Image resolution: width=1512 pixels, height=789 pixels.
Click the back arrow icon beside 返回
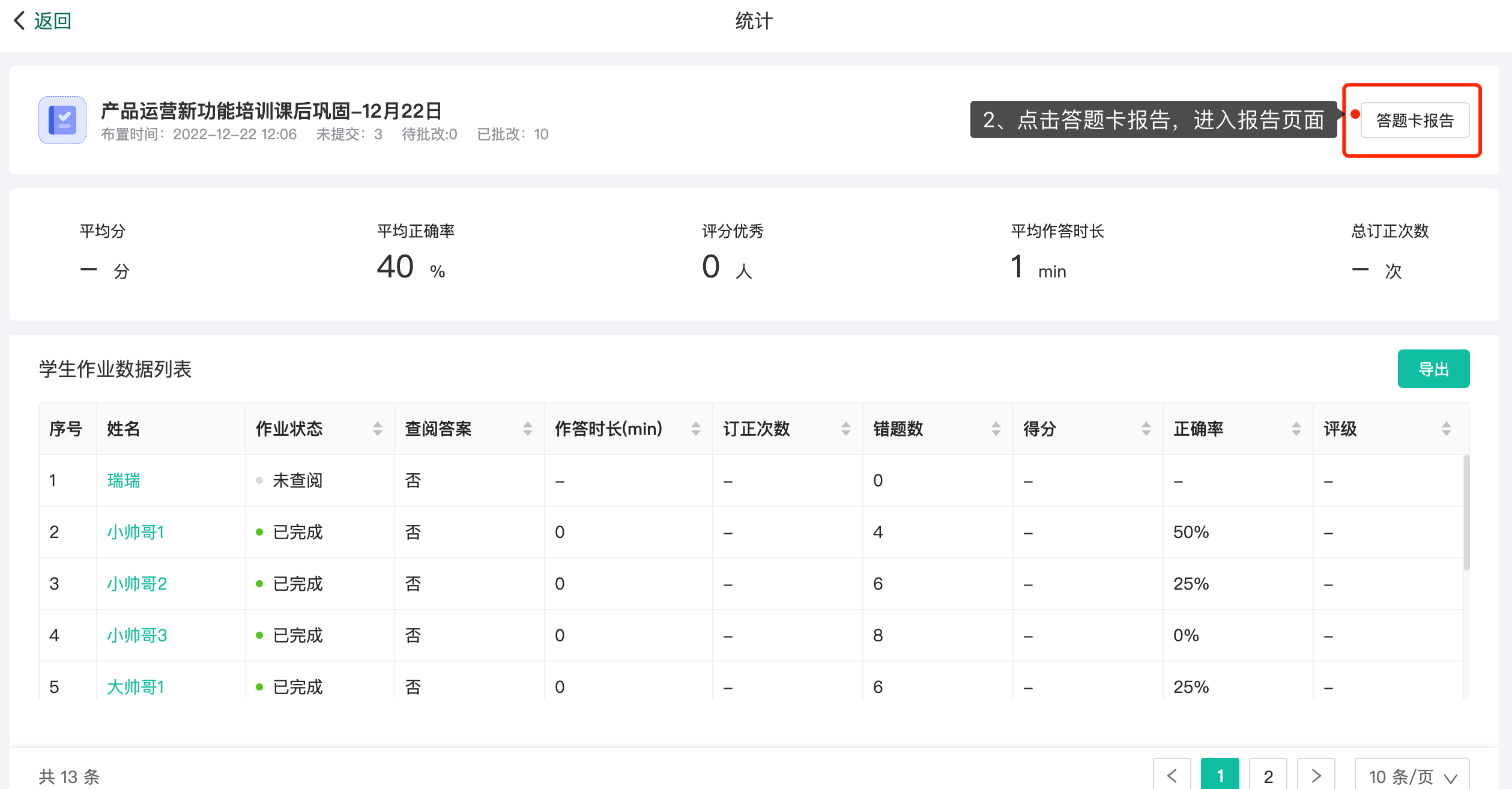point(19,20)
